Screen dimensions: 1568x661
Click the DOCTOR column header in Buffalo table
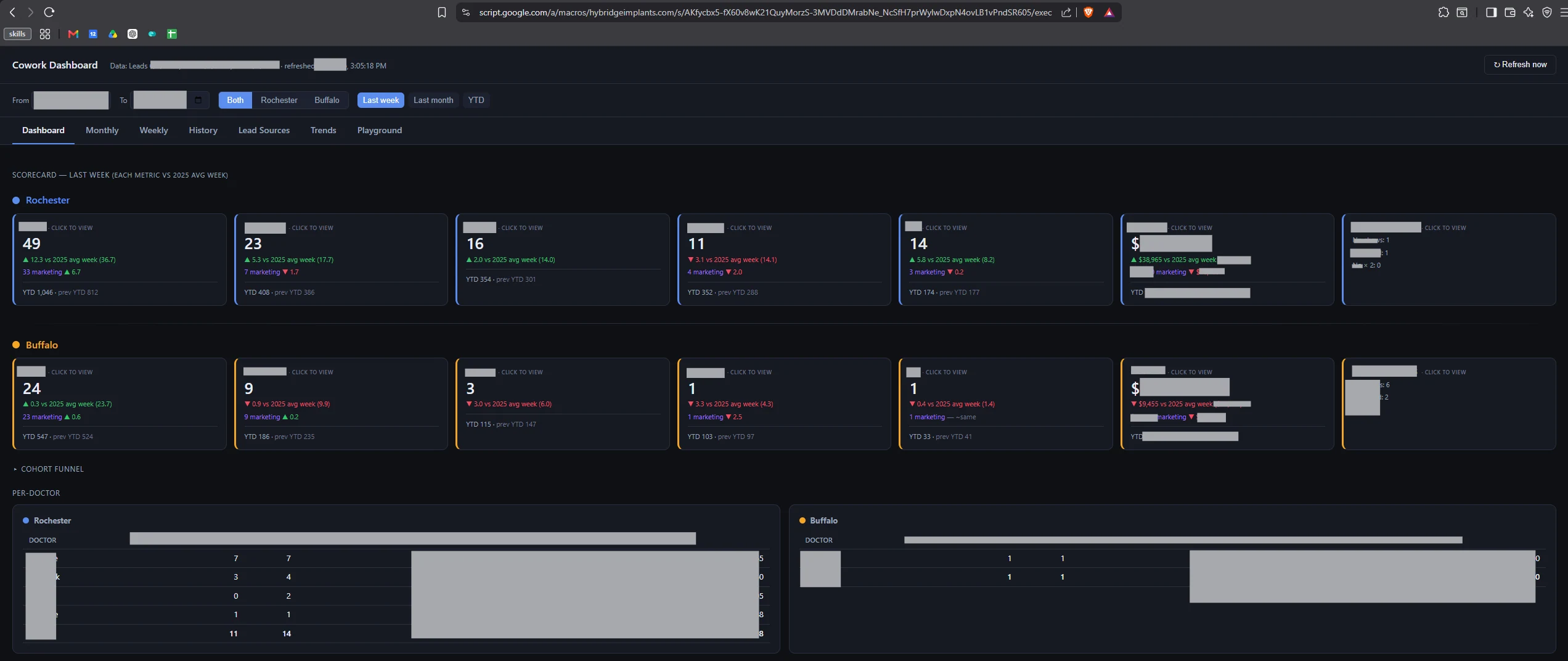pyautogui.click(x=819, y=540)
